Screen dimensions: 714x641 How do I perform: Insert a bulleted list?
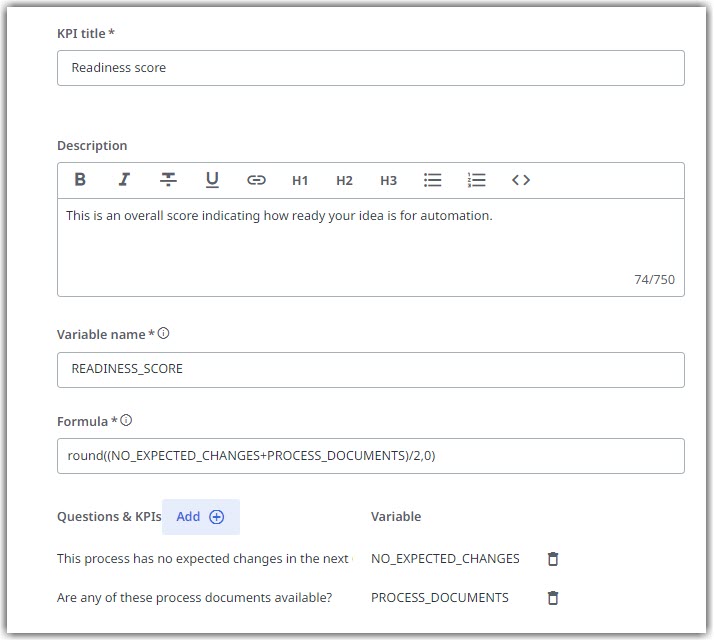[433, 180]
